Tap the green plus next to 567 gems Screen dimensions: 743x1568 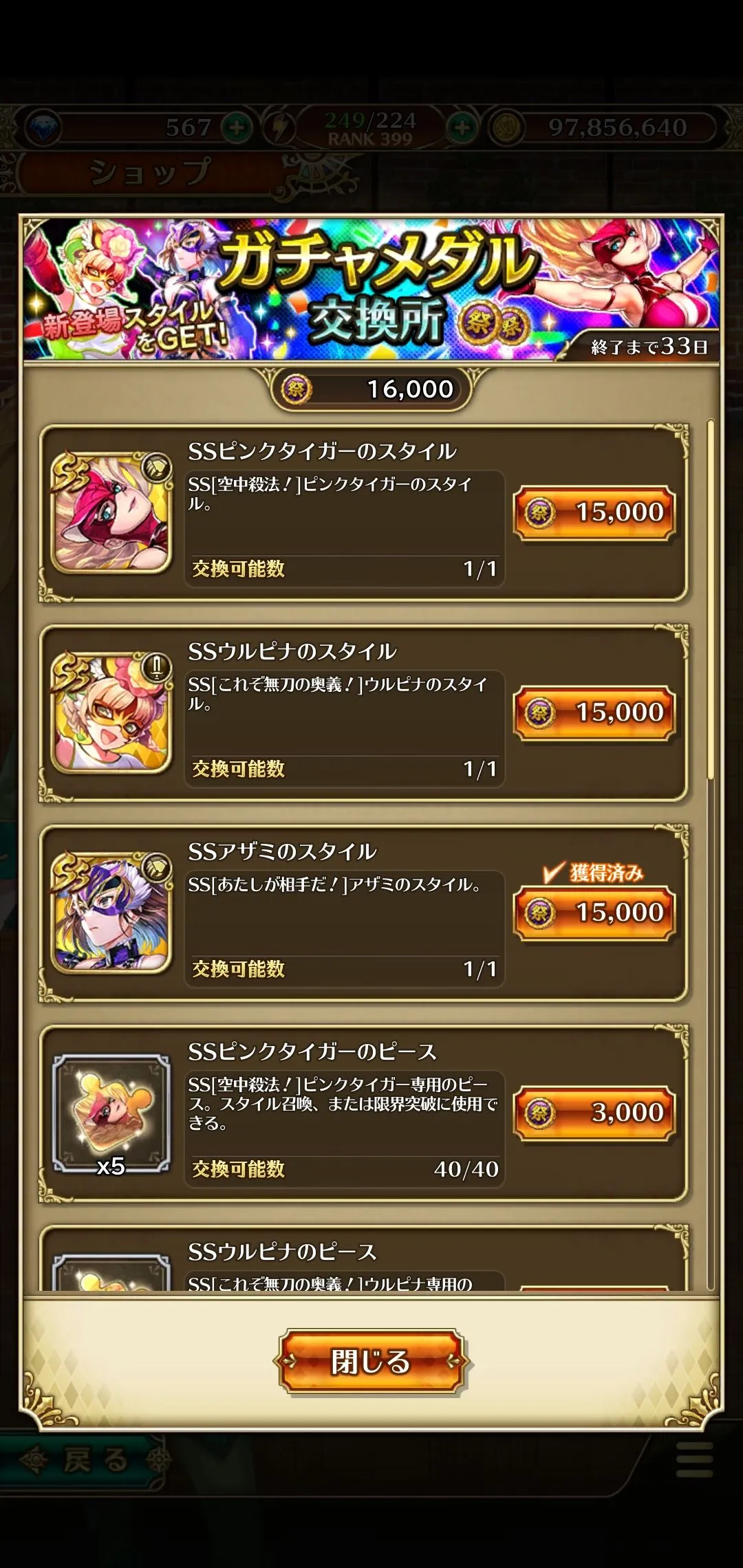(237, 128)
